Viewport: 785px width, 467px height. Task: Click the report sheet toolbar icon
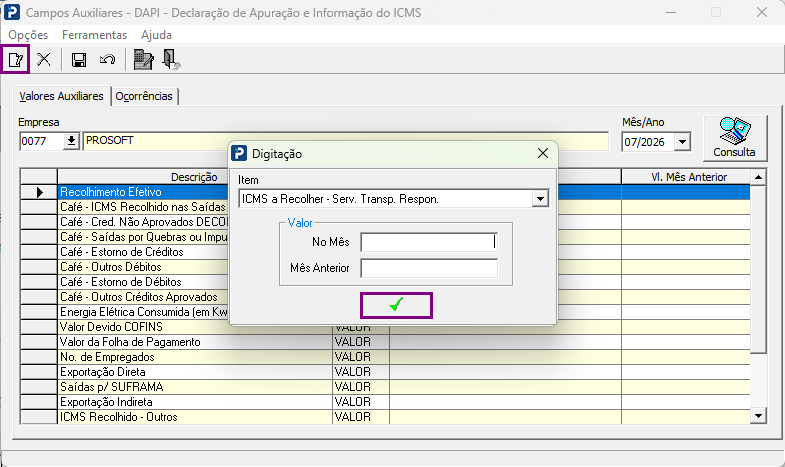[x=144, y=60]
